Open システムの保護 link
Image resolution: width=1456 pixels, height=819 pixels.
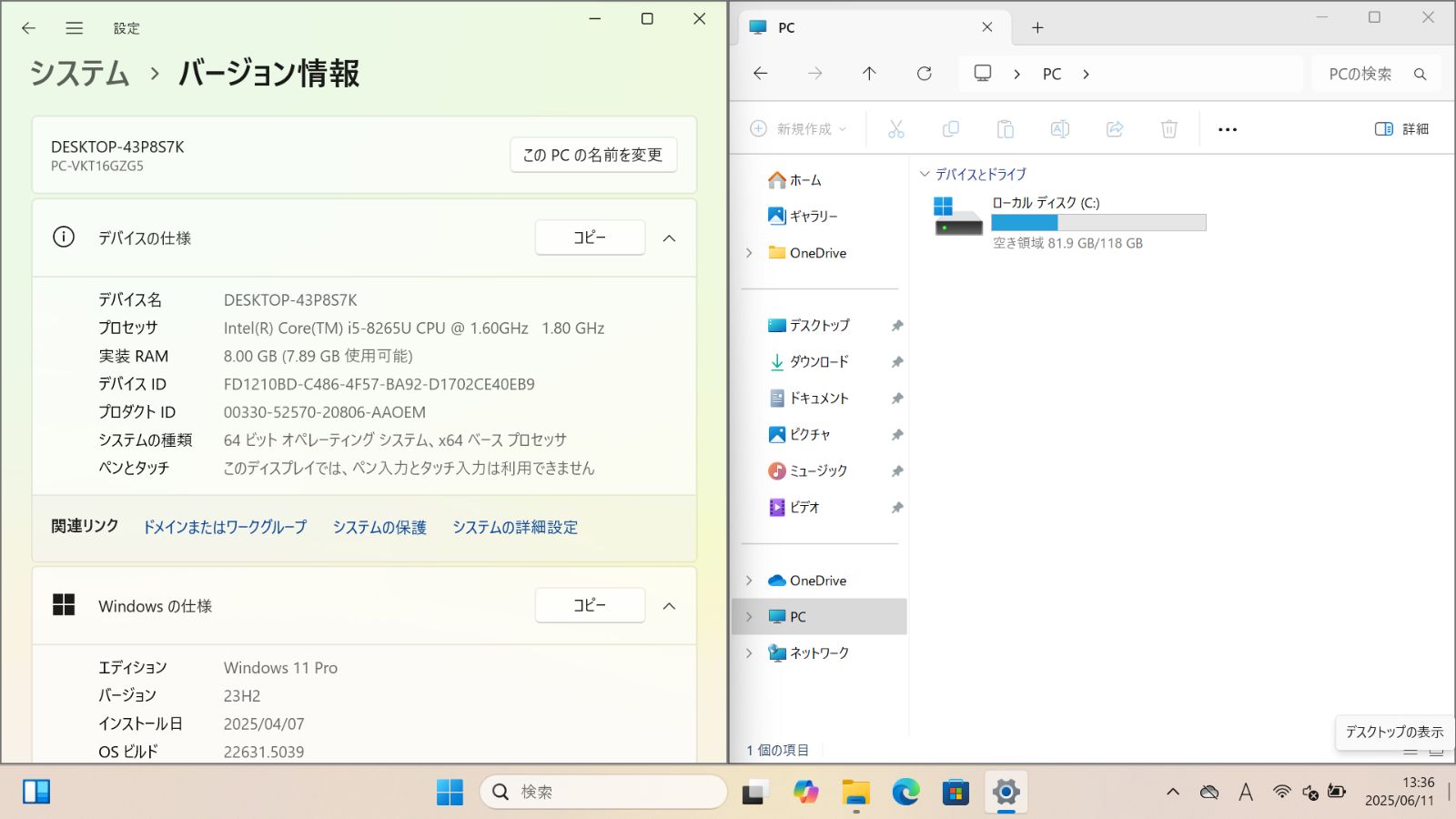(379, 527)
